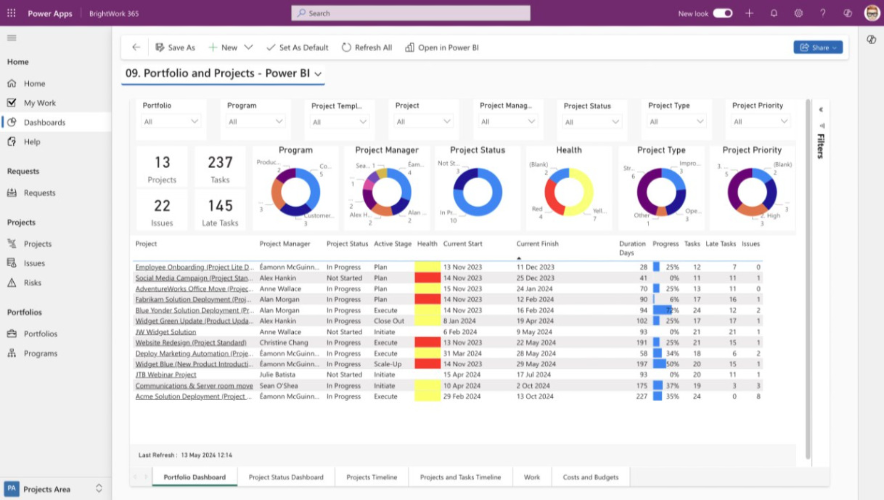Expand the Filters pane arrow
Viewport: 884px width, 500px height.
(x=821, y=110)
